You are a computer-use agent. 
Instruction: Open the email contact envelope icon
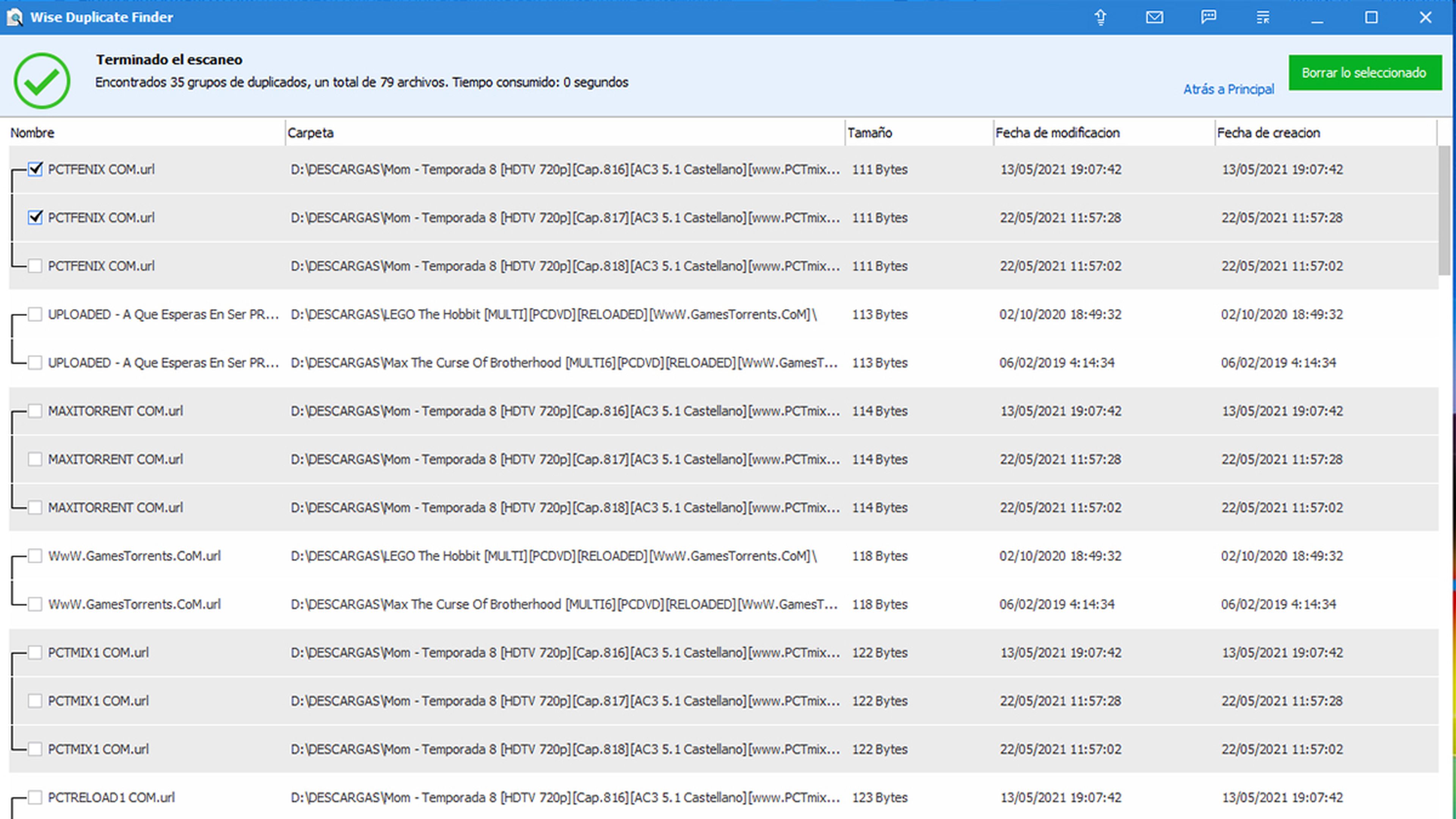[x=1154, y=17]
